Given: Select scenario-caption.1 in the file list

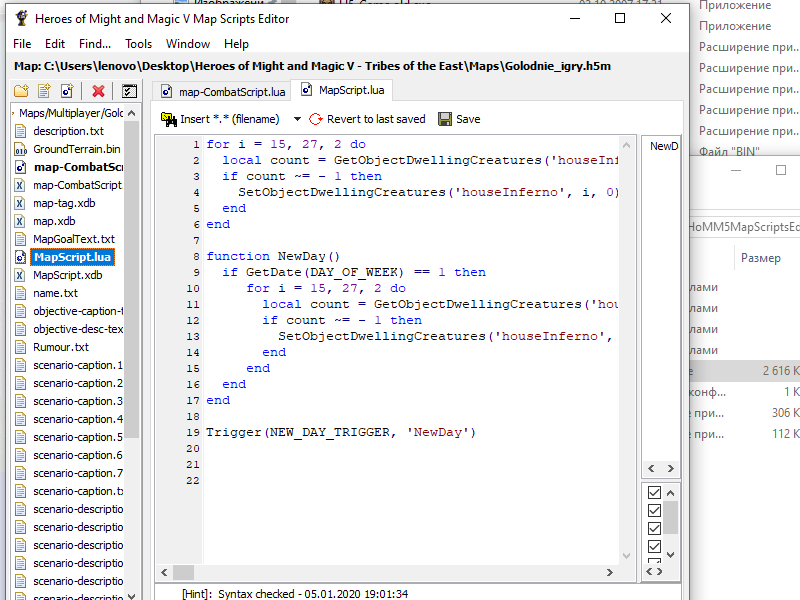Looking at the screenshot, I should point(78,365).
